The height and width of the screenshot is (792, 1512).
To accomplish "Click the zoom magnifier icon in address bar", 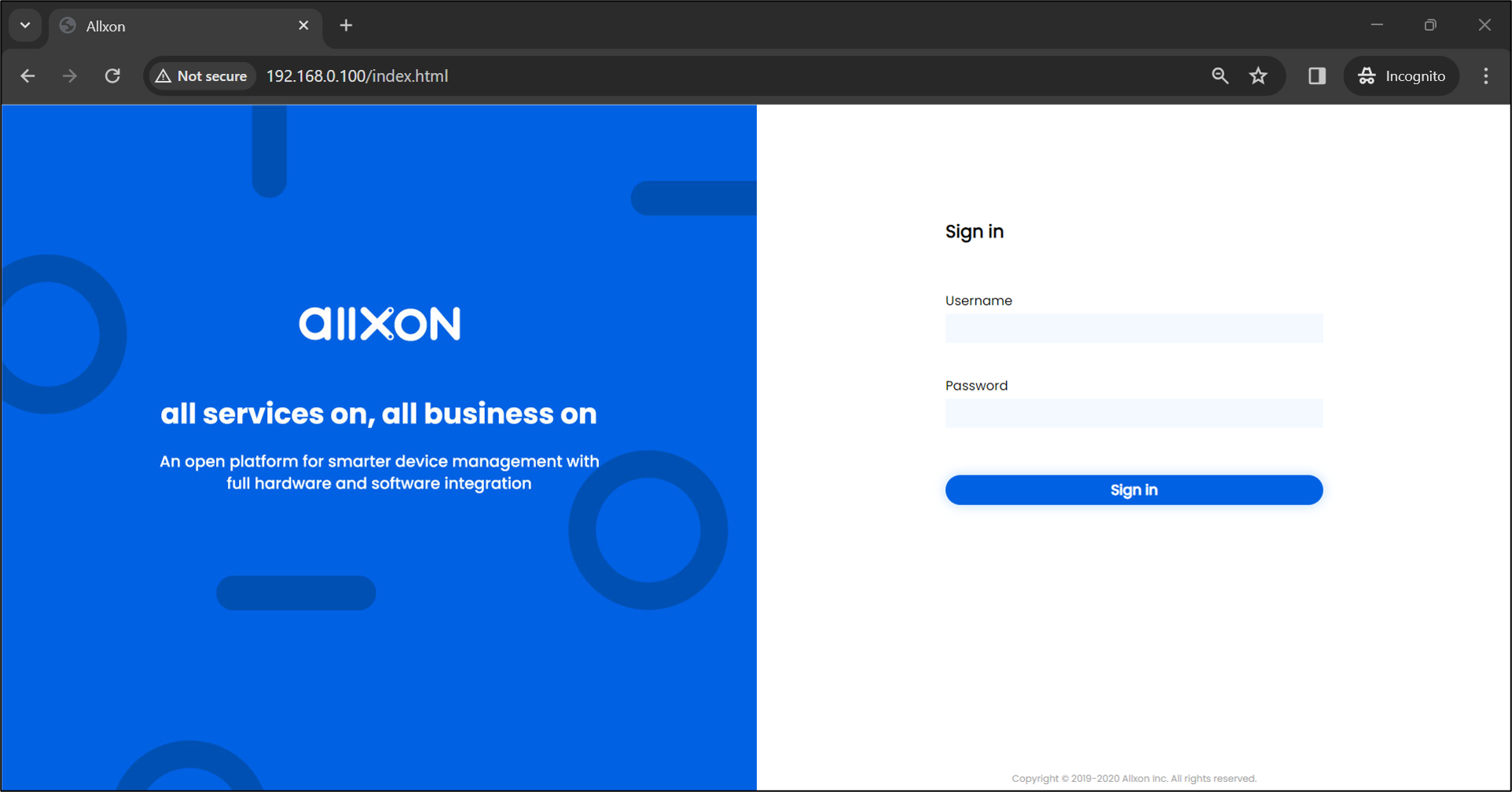I will [x=1220, y=76].
